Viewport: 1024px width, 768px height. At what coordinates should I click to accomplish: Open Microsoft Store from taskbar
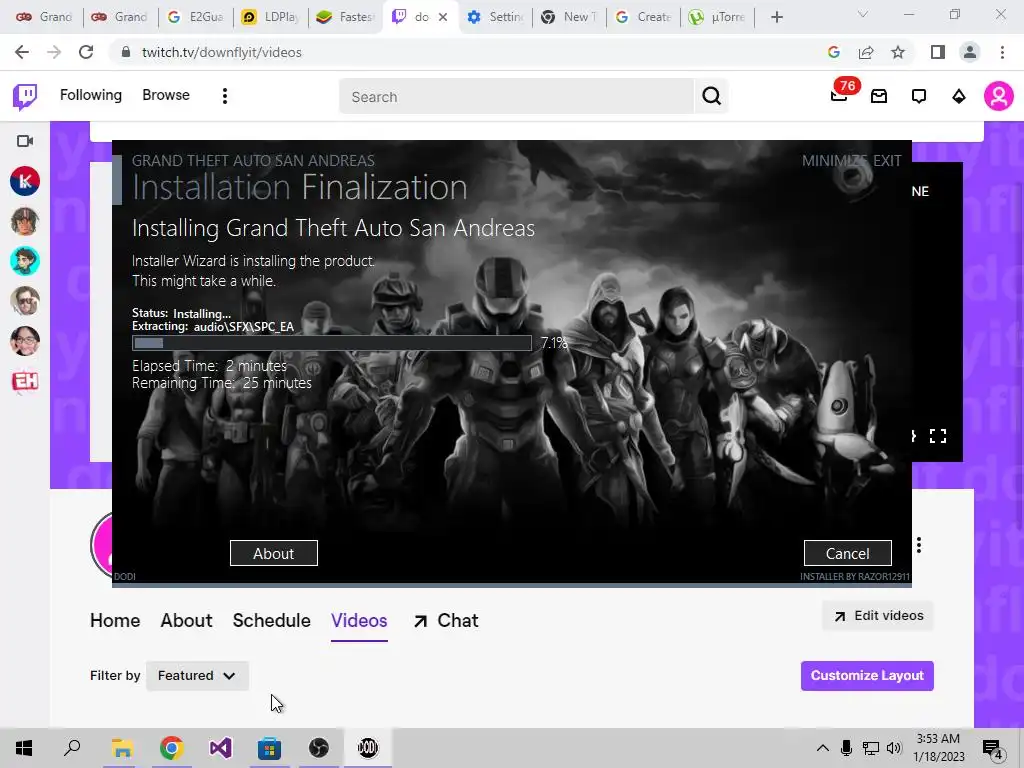pos(269,748)
